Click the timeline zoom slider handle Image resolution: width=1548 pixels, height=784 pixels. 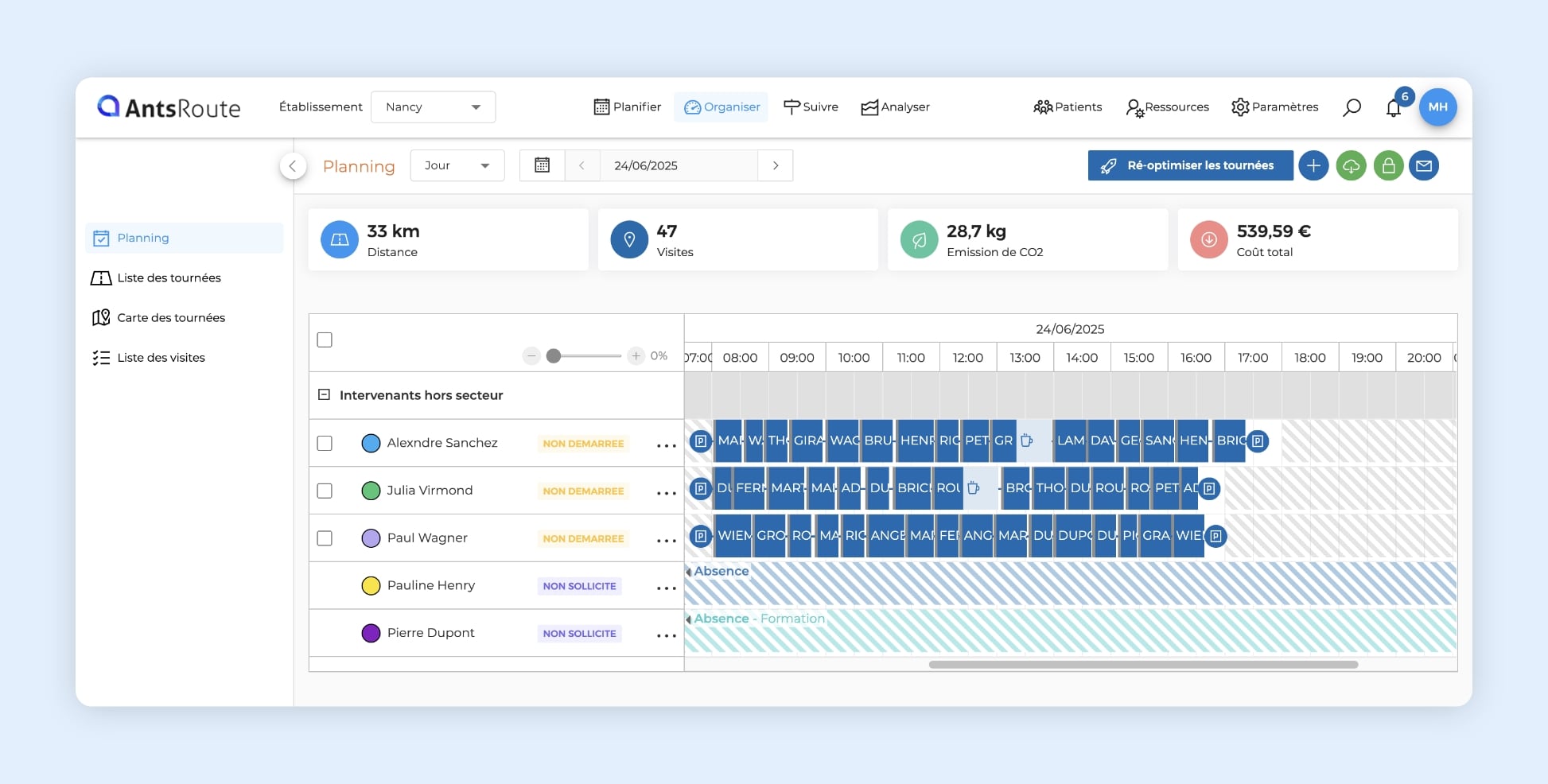point(554,356)
